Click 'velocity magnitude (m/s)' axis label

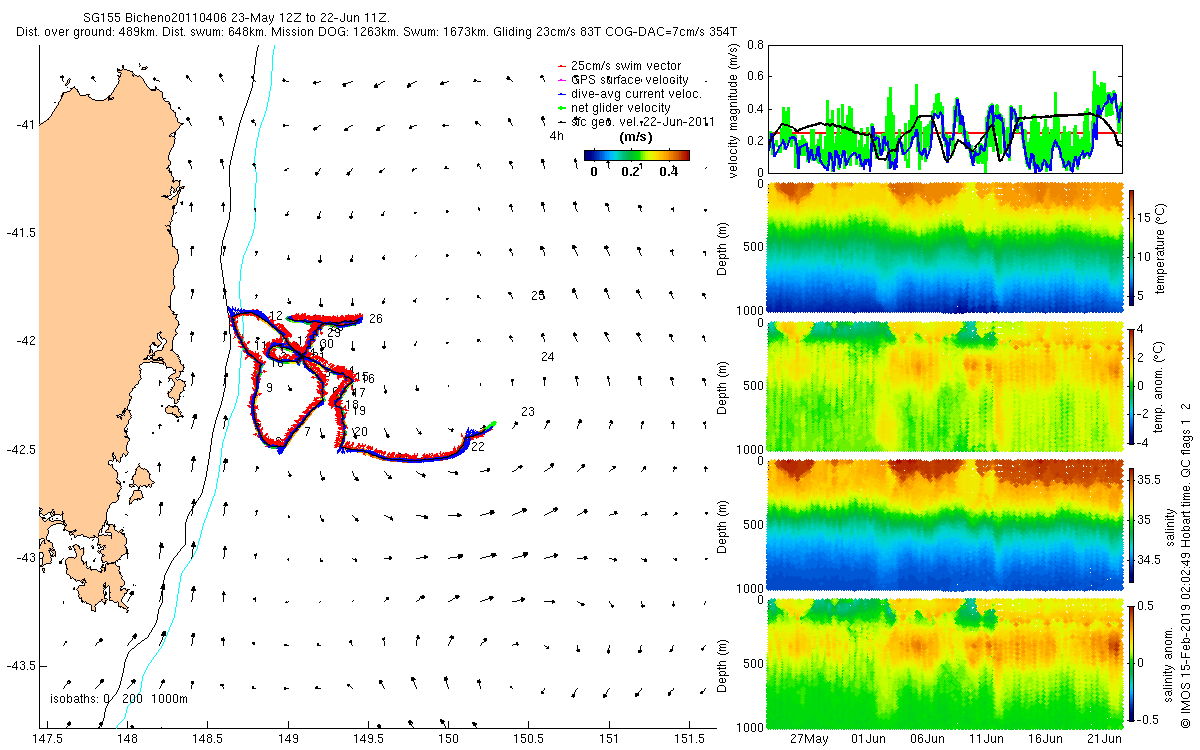tap(735, 109)
